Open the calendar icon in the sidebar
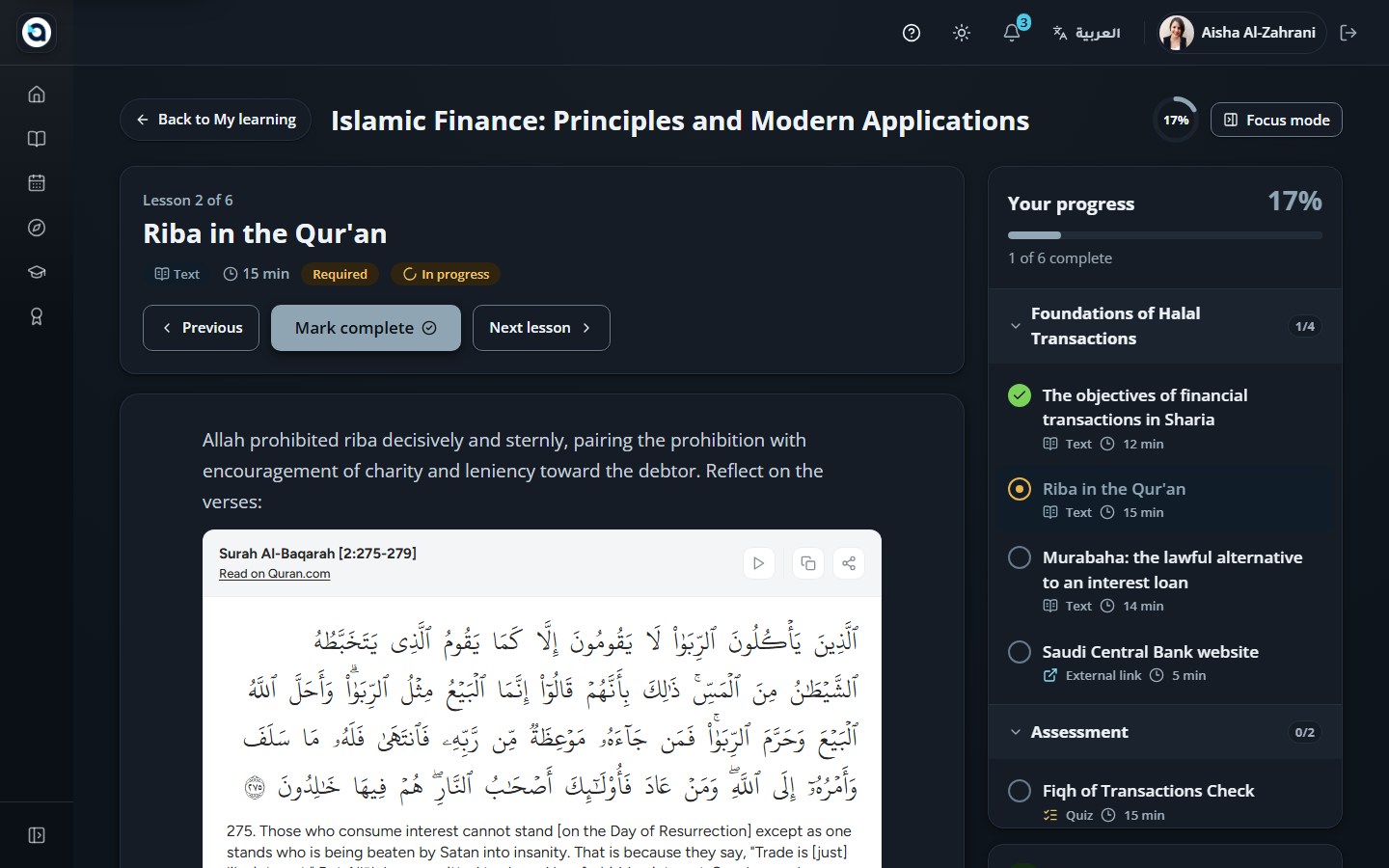The height and width of the screenshot is (868, 1389). (37, 183)
